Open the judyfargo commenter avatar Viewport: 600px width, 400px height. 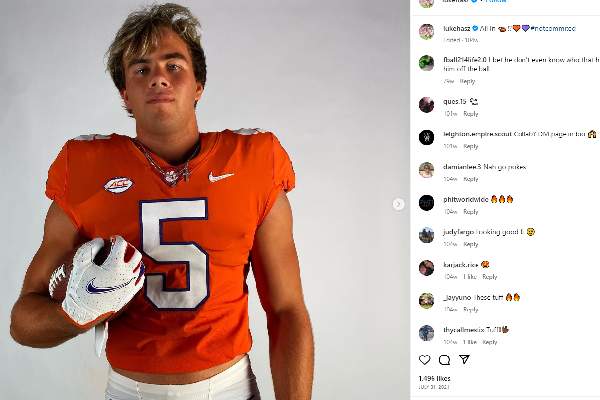[426, 235]
